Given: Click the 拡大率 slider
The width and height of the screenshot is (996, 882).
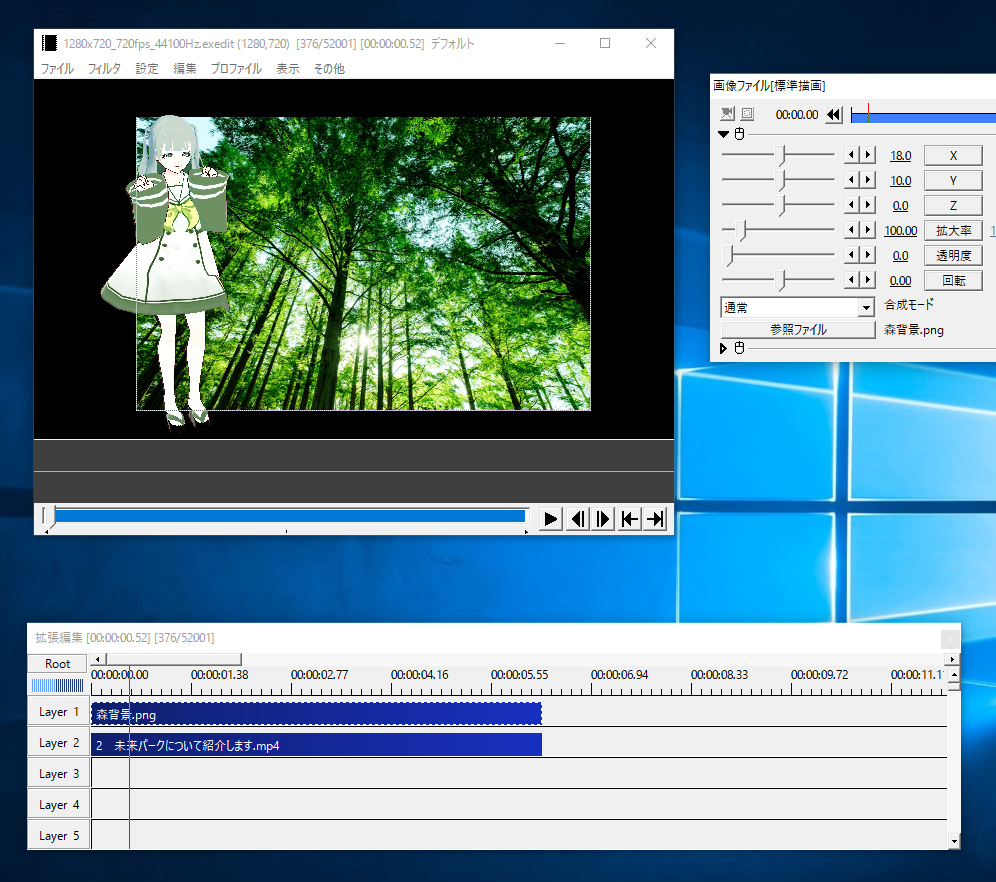Looking at the screenshot, I should [x=778, y=230].
